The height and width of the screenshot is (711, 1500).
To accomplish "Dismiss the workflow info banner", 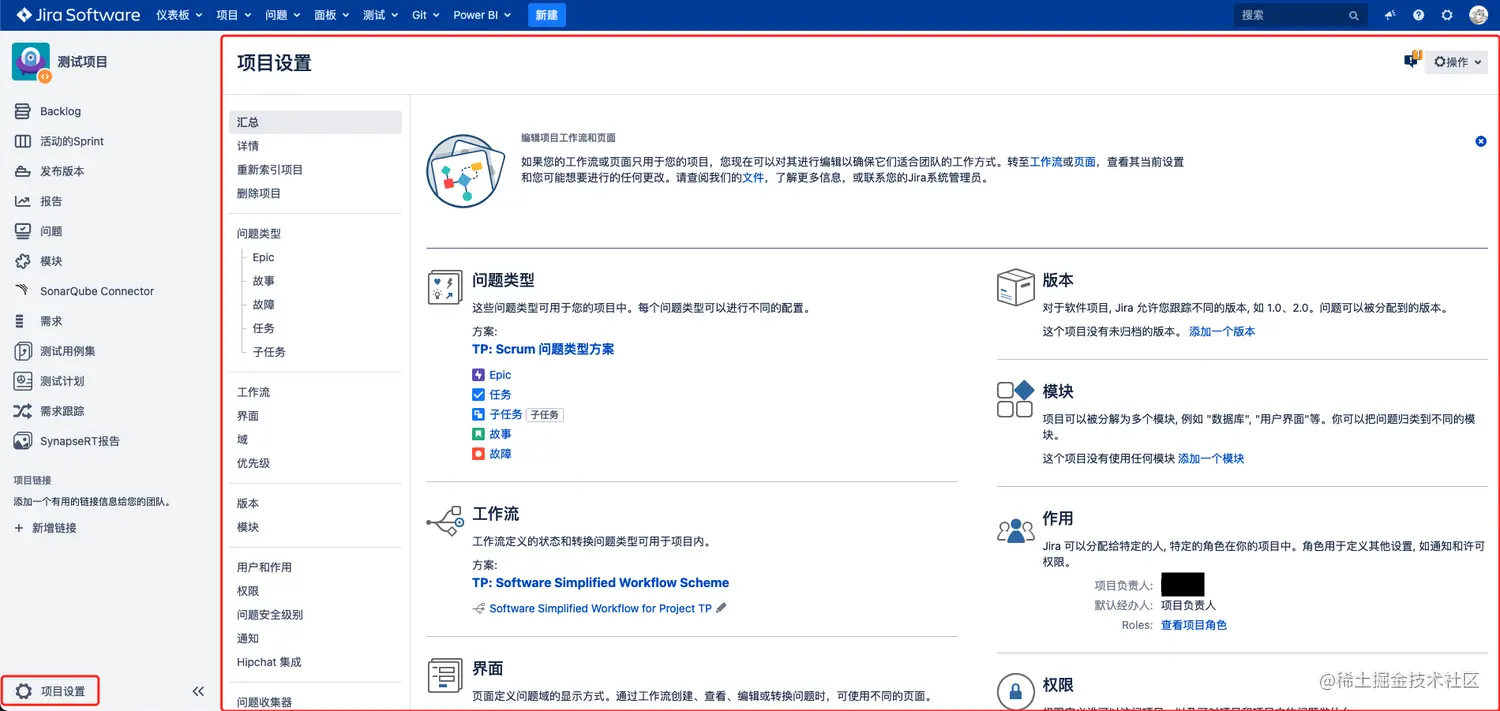I will coord(1481,141).
